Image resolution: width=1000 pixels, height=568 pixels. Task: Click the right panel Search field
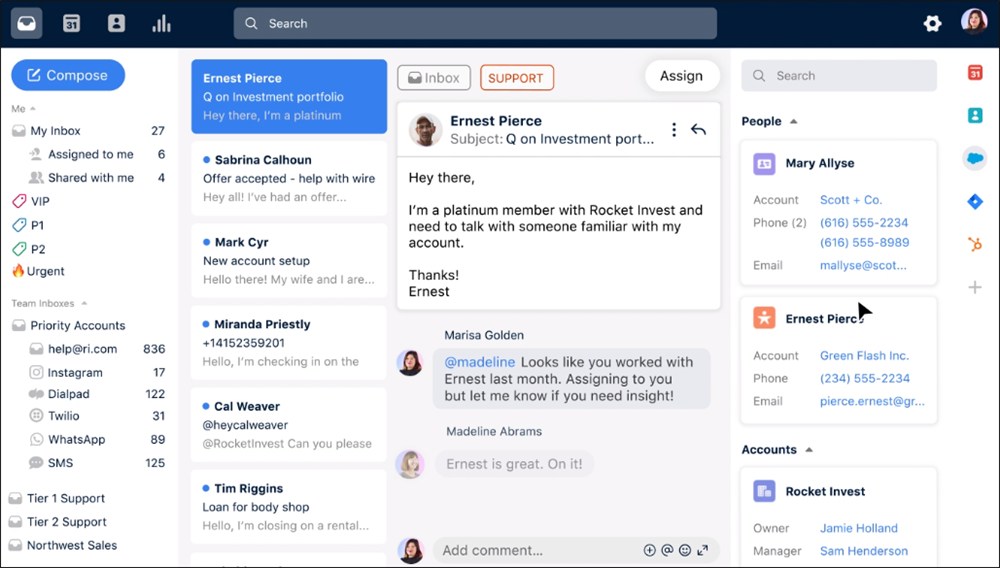coord(839,76)
